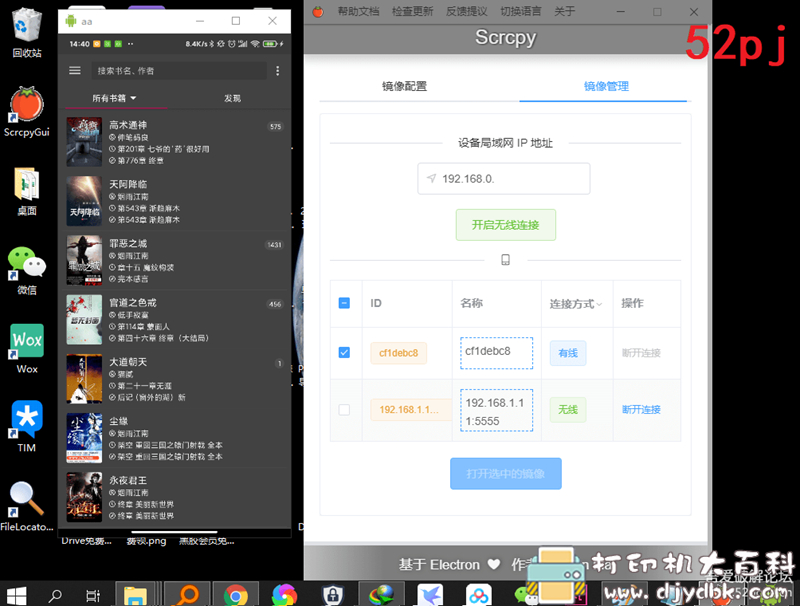Open the book 官道之色戒 cover thumbnail
Image resolution: width=800 pixels, height=606 pixels.
click(84, 319)
